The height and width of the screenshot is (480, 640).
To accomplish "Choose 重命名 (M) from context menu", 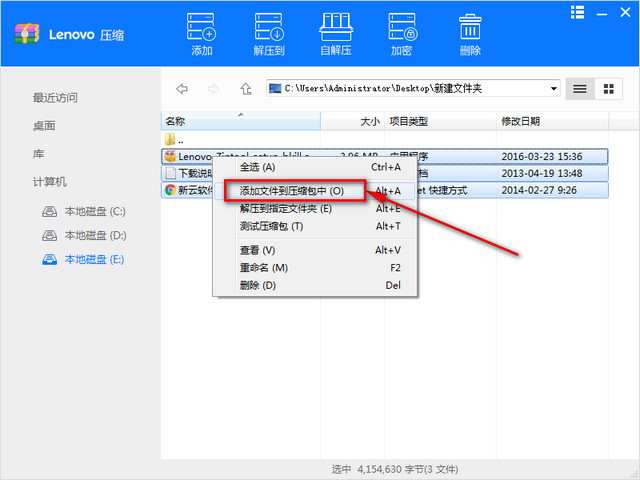I will (314, 268).
